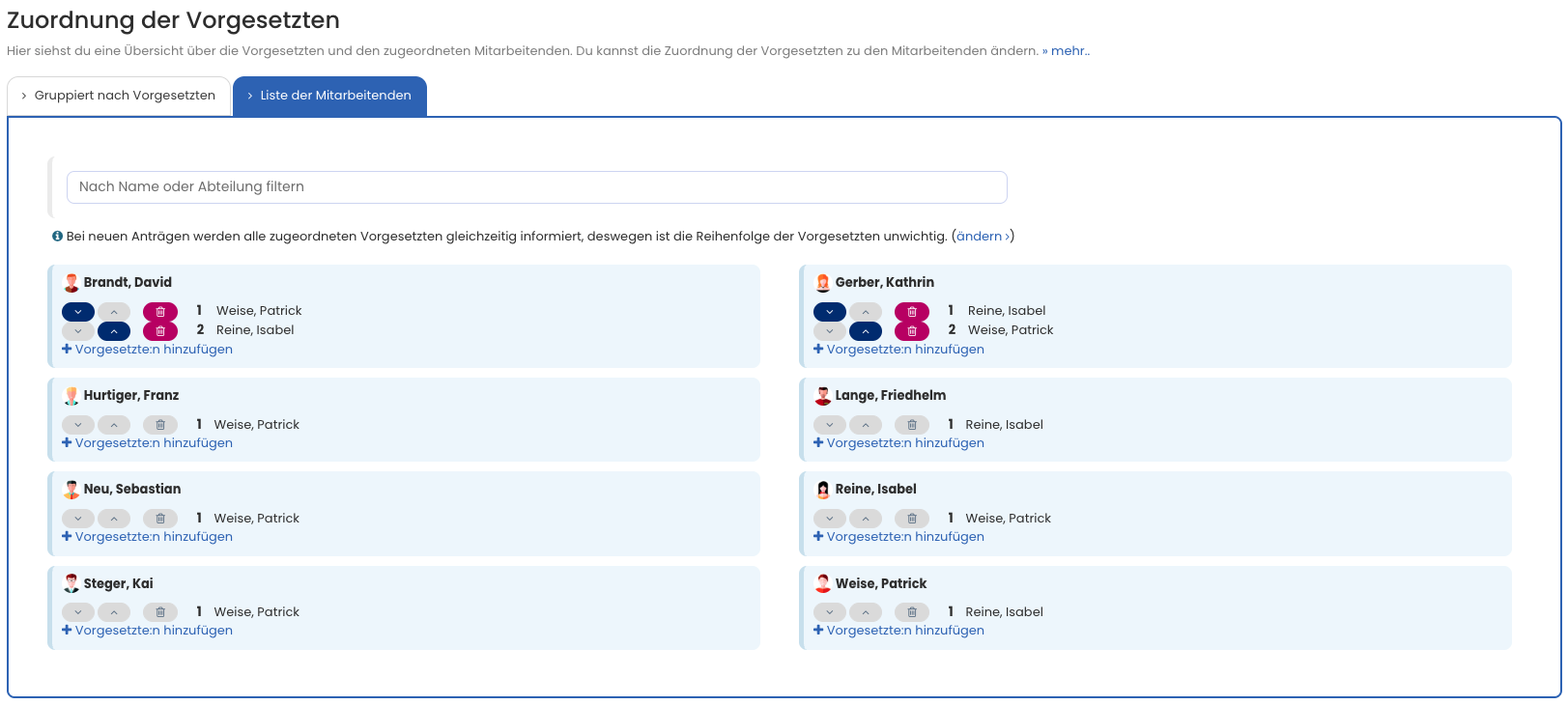Move Weise, Patrick down under Brandt, David
Image resolution: width=1568 pixels, height=705 pixels.
78,312
